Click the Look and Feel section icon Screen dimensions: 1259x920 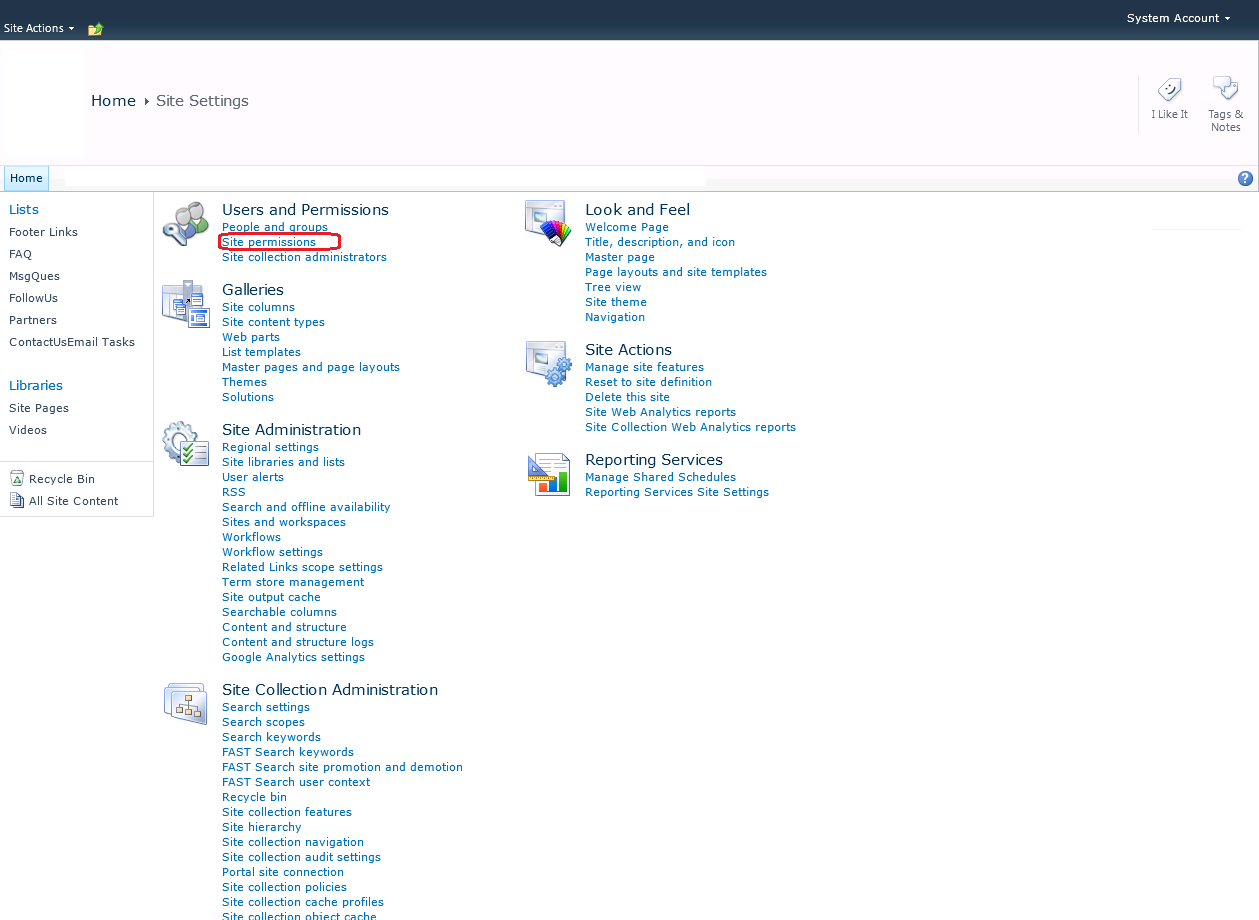coord(549,222)
